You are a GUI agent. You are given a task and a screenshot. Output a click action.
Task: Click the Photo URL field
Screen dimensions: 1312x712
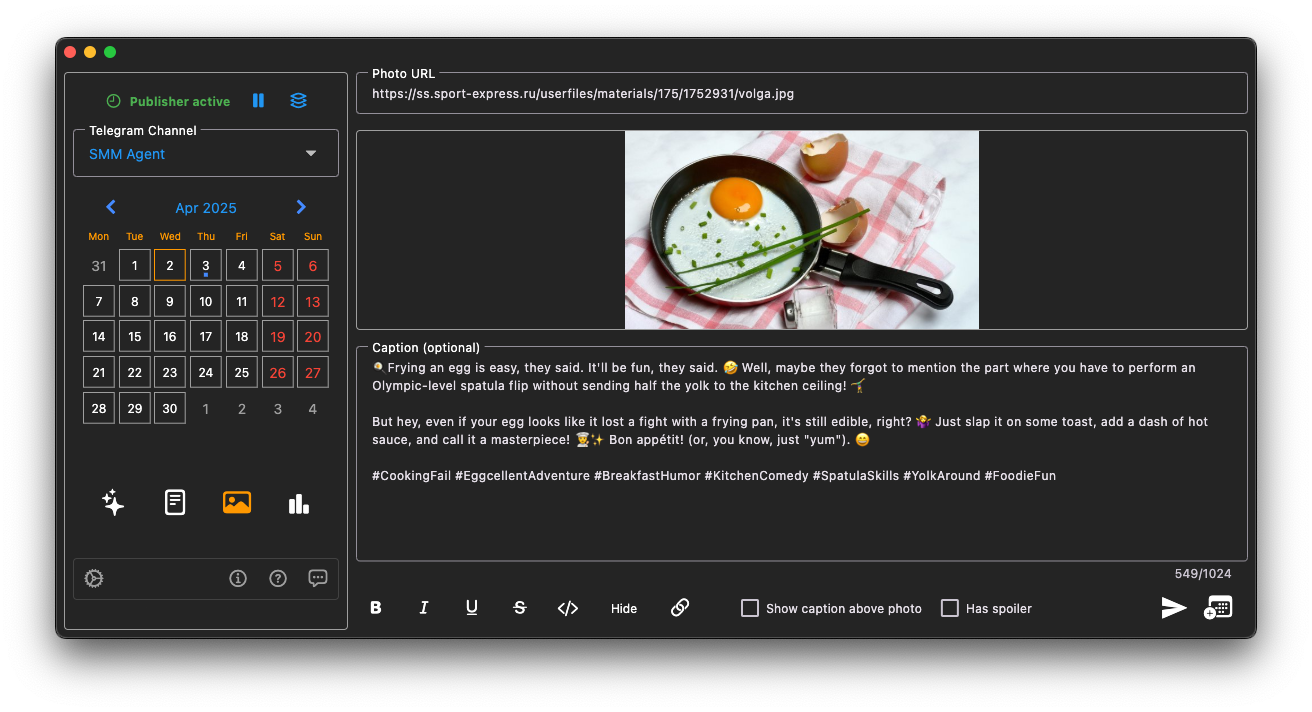(802, 94)
